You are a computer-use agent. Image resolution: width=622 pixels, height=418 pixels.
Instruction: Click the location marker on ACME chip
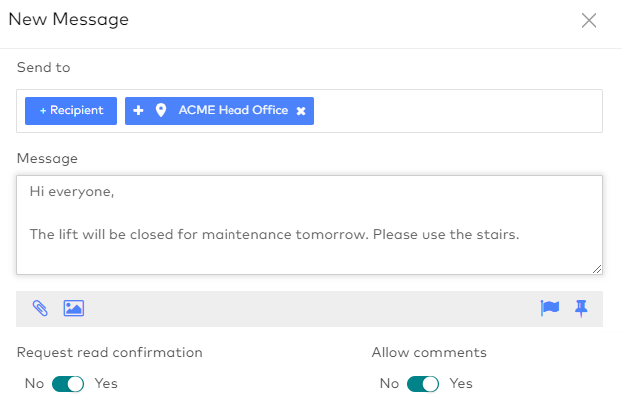click(x=160, y=111)
